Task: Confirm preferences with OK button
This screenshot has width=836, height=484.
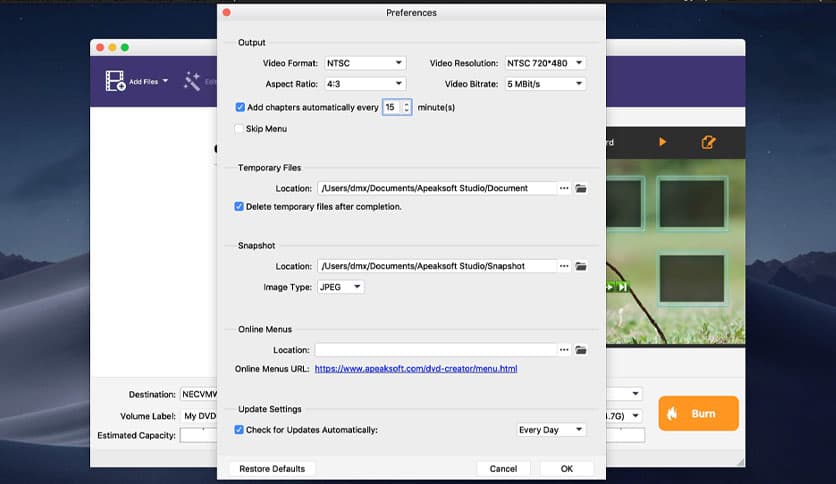Action: pyautogui.click(x=566, y=469)
